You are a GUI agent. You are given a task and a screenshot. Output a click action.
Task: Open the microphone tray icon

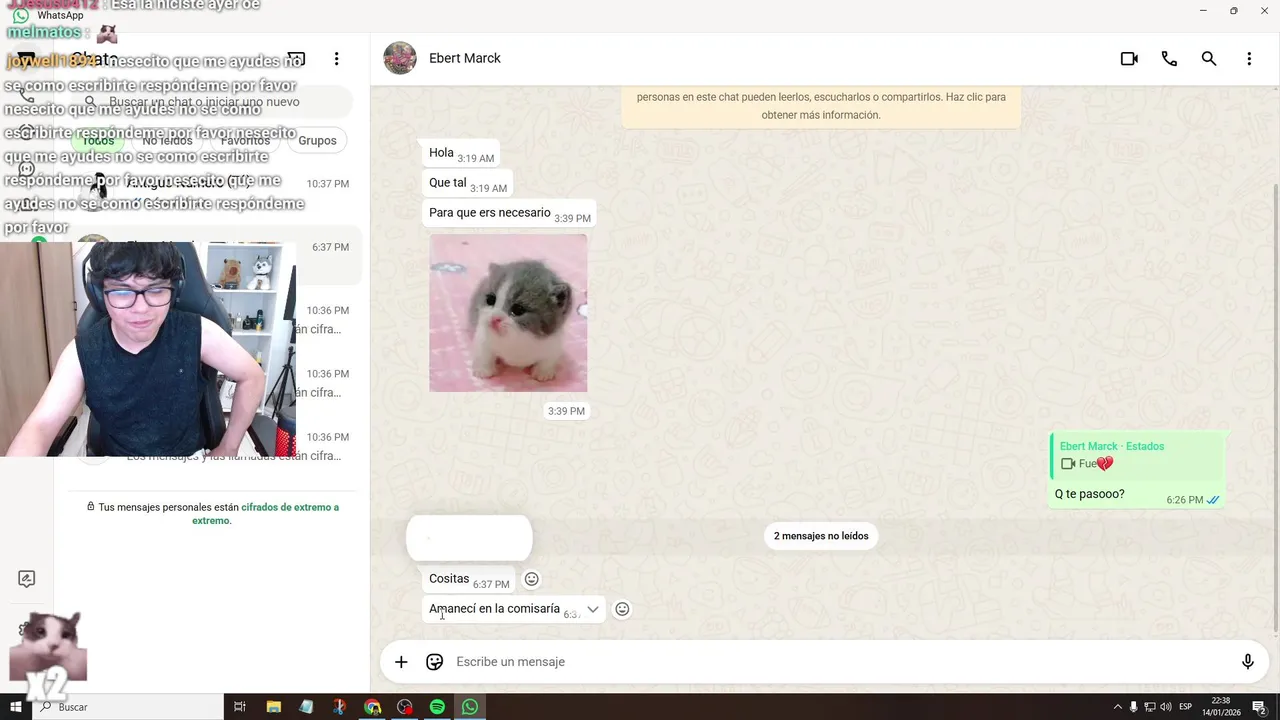[1134, 707]
